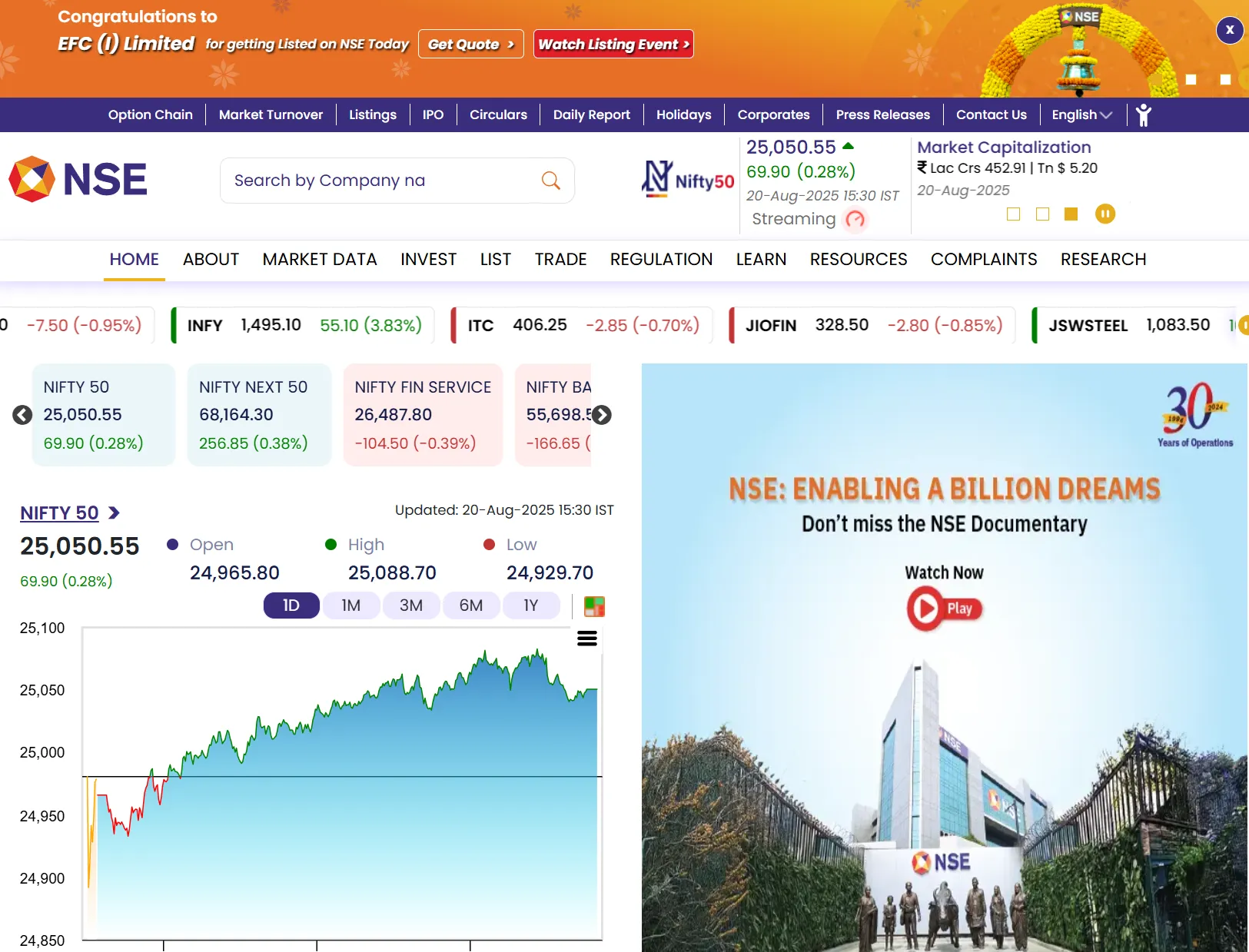Expand the NIFTY 50 details chevron
This screenshot has height=952, width=1249.
coord(115,513)
